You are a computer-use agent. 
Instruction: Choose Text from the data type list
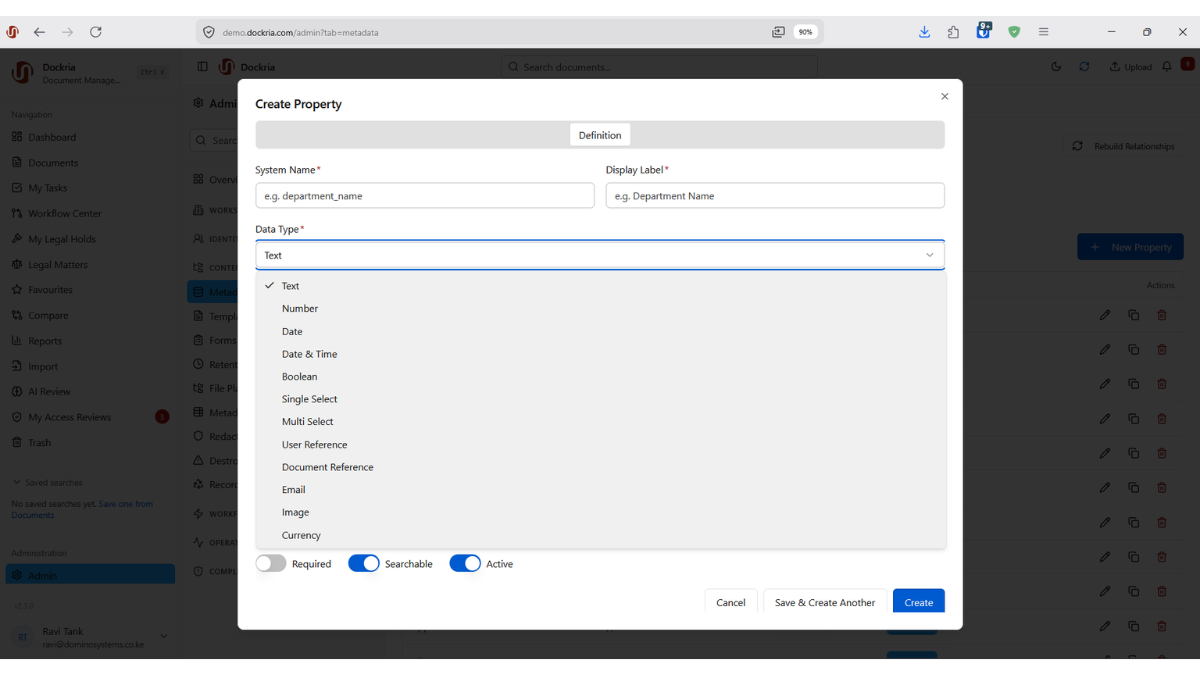(x=601, y=286)
